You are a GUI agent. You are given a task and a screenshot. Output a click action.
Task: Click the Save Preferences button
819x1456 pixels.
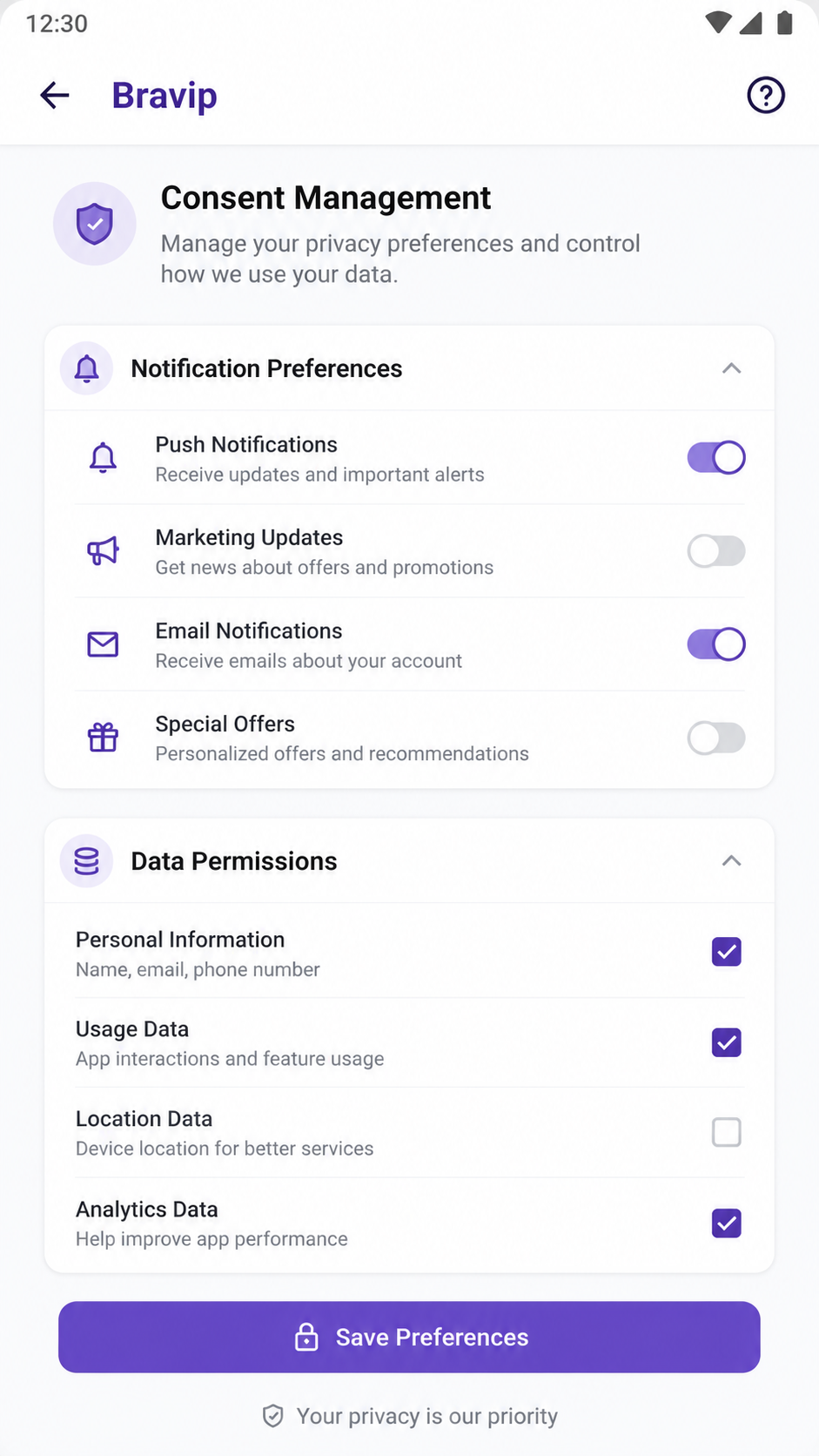coord(409,1337)
